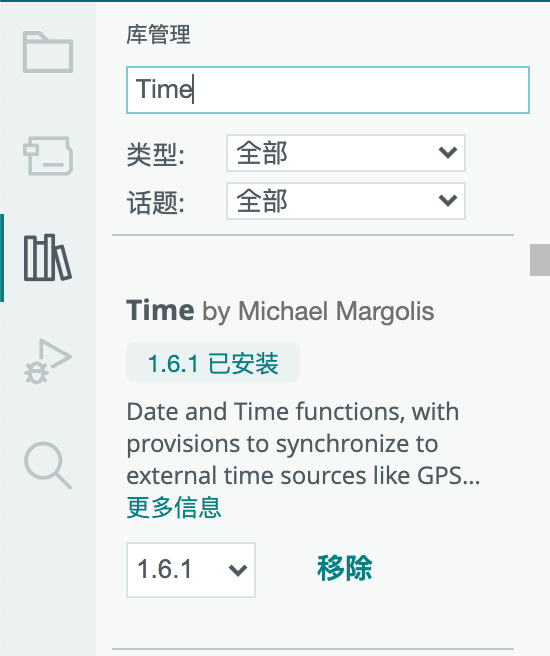Select the Library Manager books icon

(48, 257)
